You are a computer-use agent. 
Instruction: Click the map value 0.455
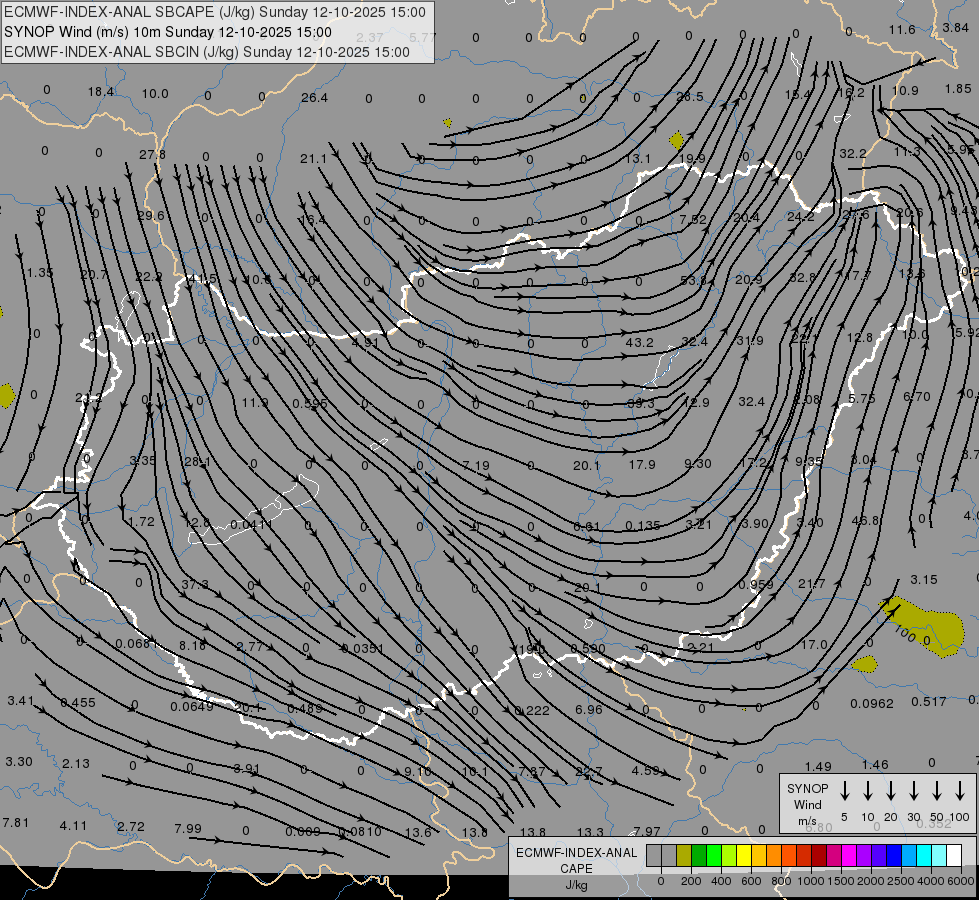77,703
